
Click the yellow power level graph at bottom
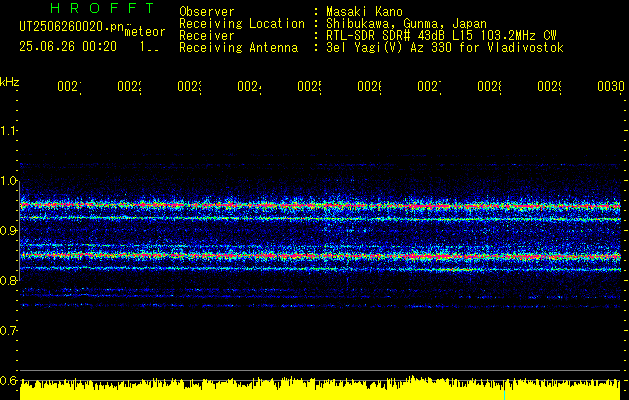[320, 388]
